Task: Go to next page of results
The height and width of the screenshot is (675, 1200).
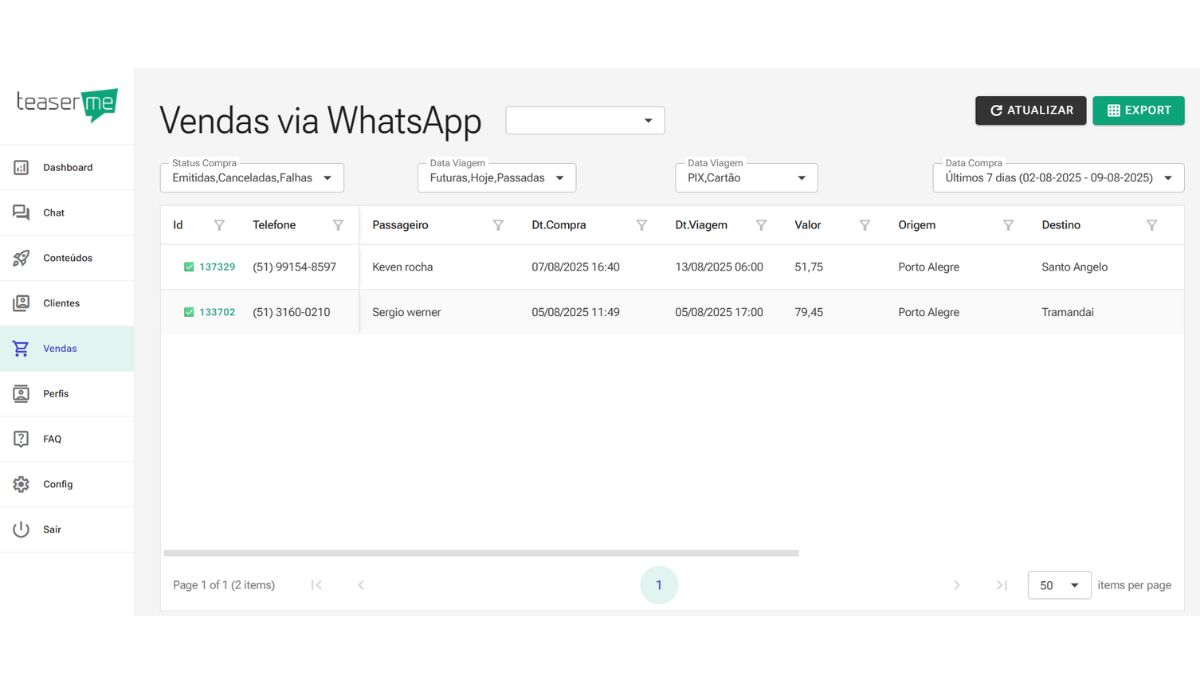Action: (x=957, y=585)
